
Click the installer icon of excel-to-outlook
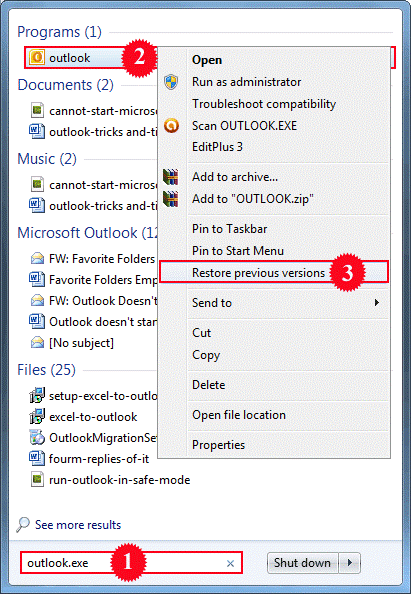[x=37, y=417]
